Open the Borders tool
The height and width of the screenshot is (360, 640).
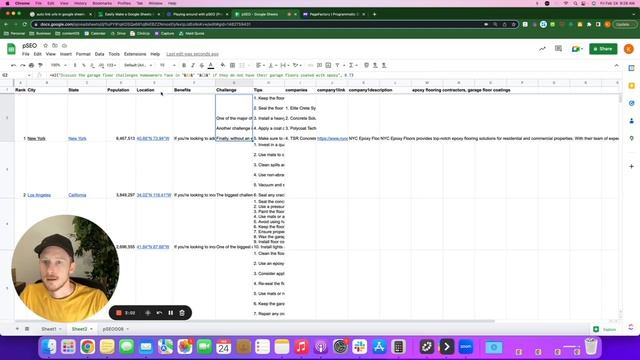pyautogui.click(x=232, y=65)
